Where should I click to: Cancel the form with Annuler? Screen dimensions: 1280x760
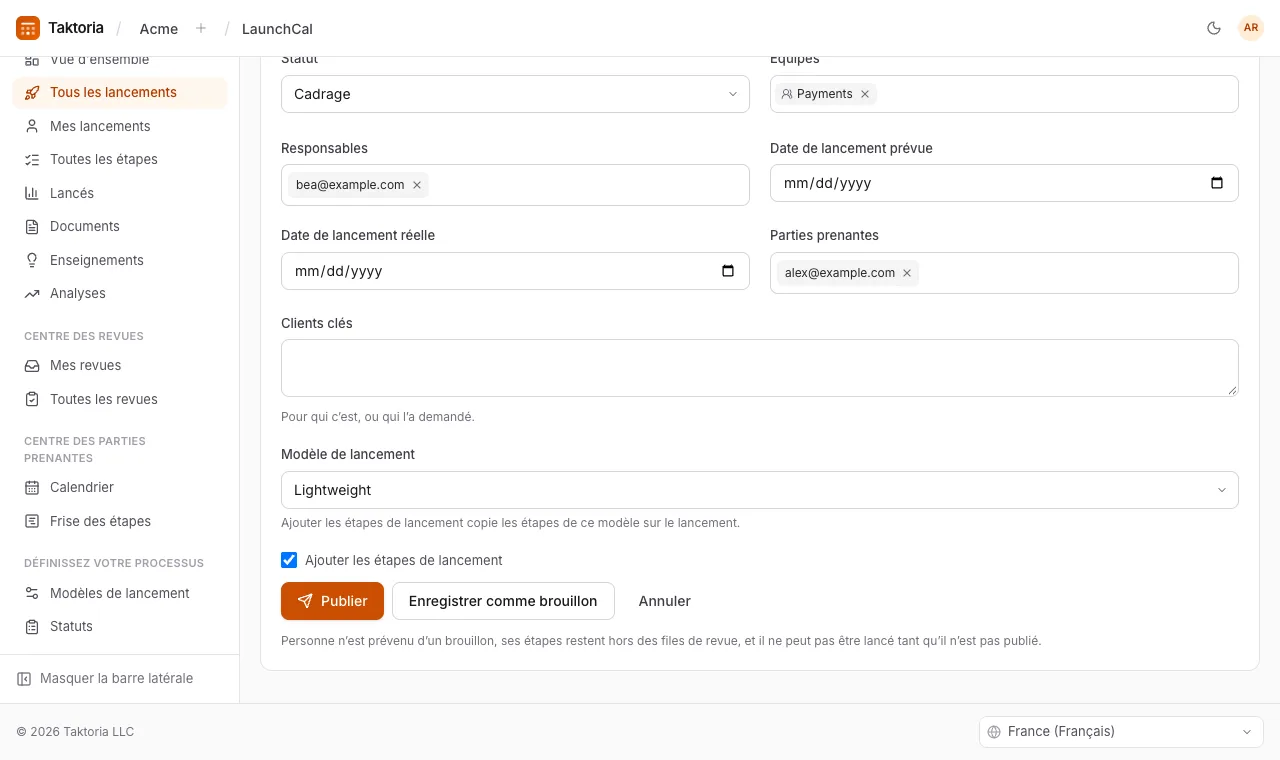pyautogui.click(x=665, y=601)
